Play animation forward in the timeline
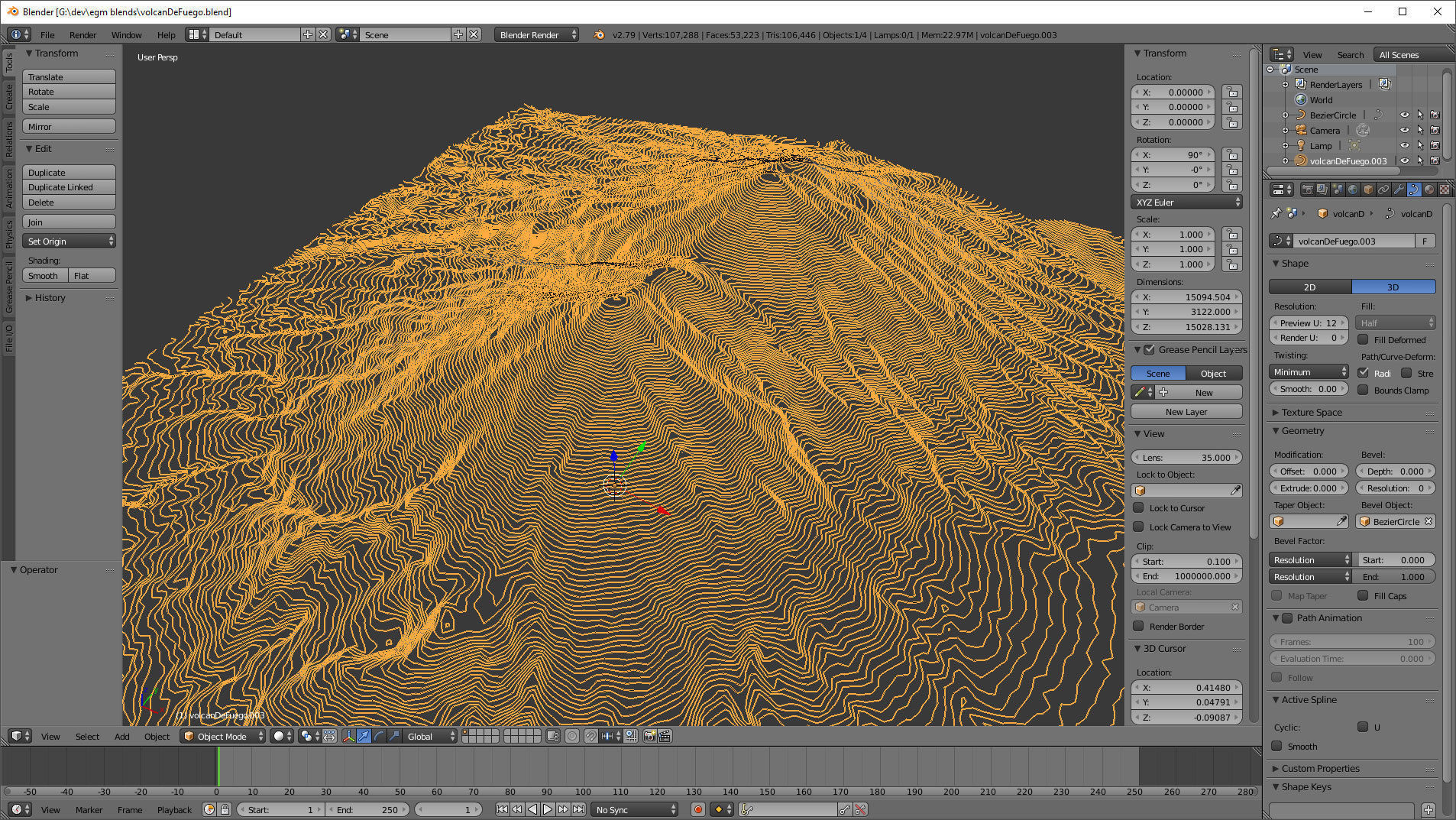 coord(548,809)
